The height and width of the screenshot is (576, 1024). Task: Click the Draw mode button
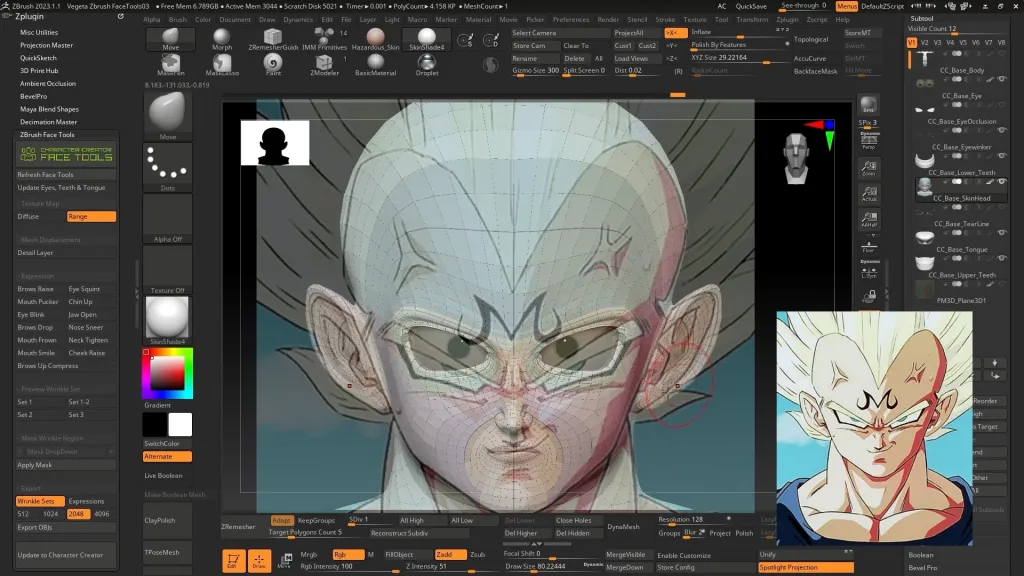(259, 561)
